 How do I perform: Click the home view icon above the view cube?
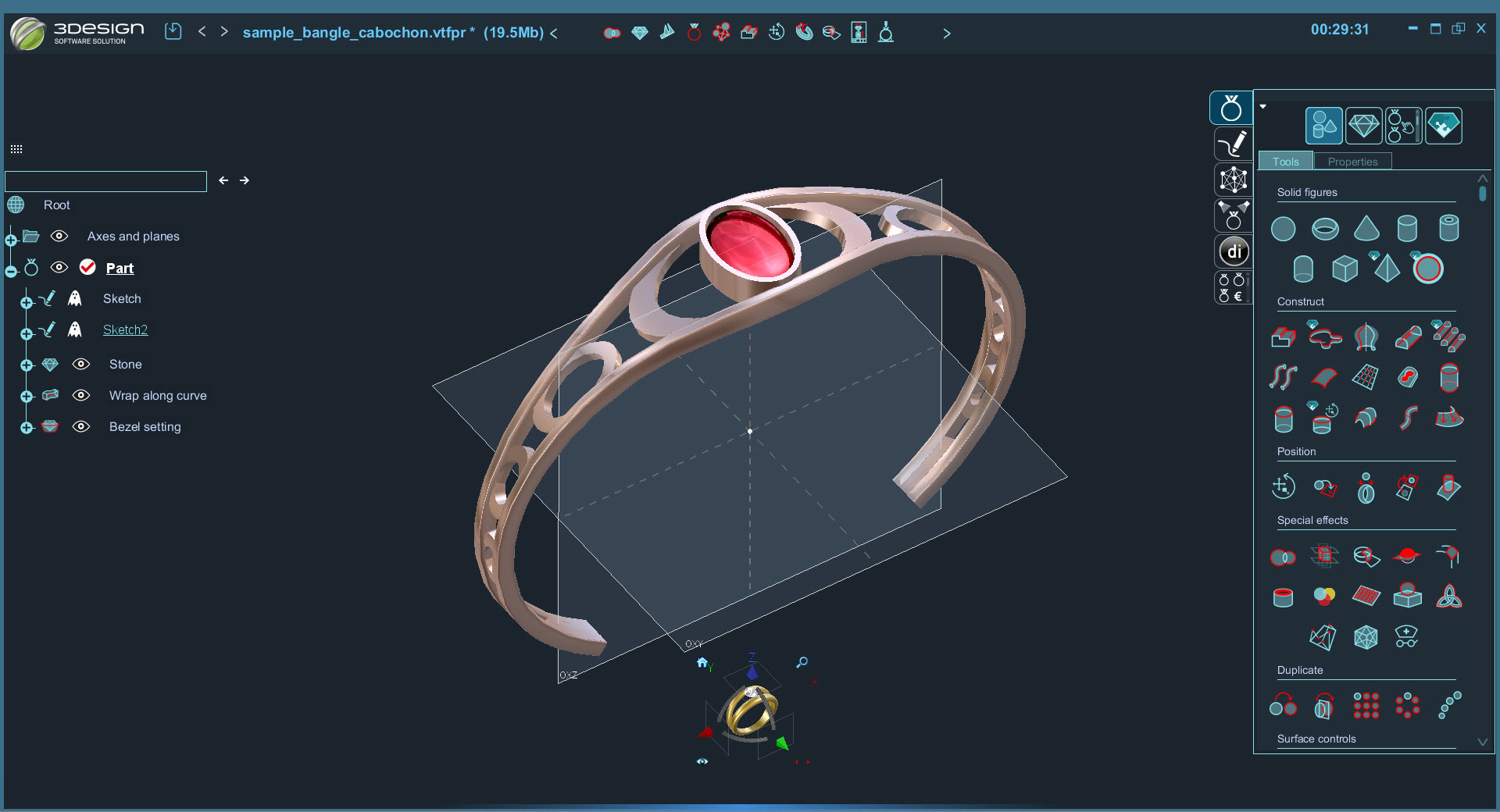pyautogui.click(x=702, y=663)
